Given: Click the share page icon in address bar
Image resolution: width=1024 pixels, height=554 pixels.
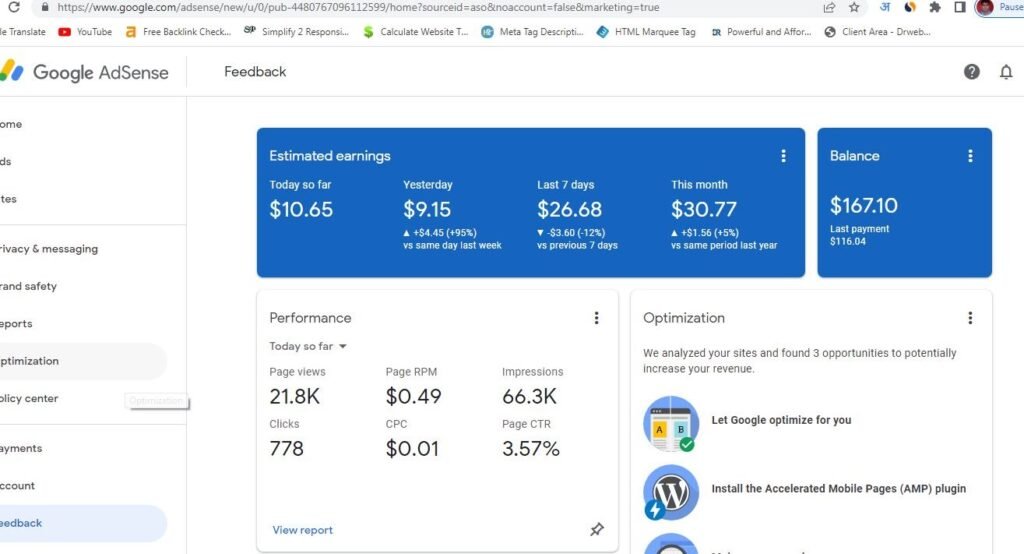Looking at the screenshot, I should pyautogui.click(x=829, y=7).
